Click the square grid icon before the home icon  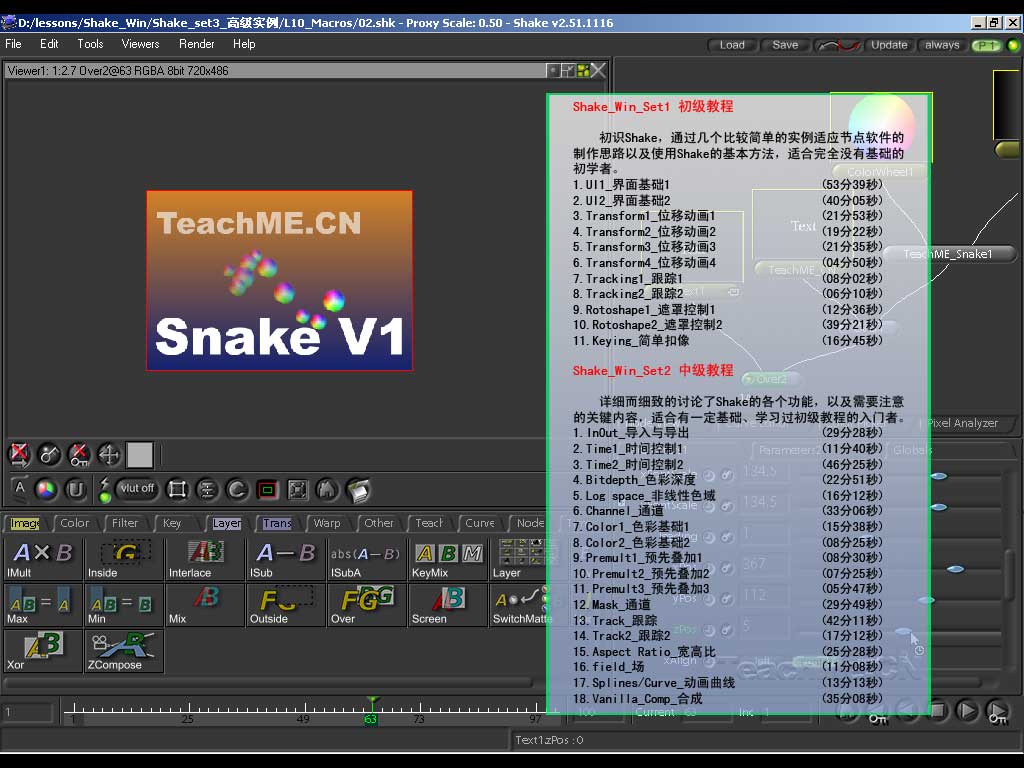[x=297, y=489]
